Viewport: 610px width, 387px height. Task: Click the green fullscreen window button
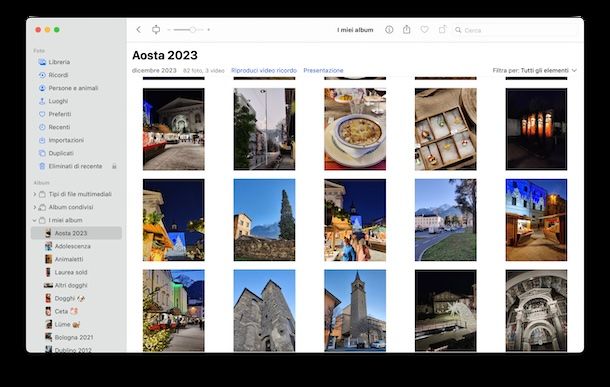[x=57, y=30]
